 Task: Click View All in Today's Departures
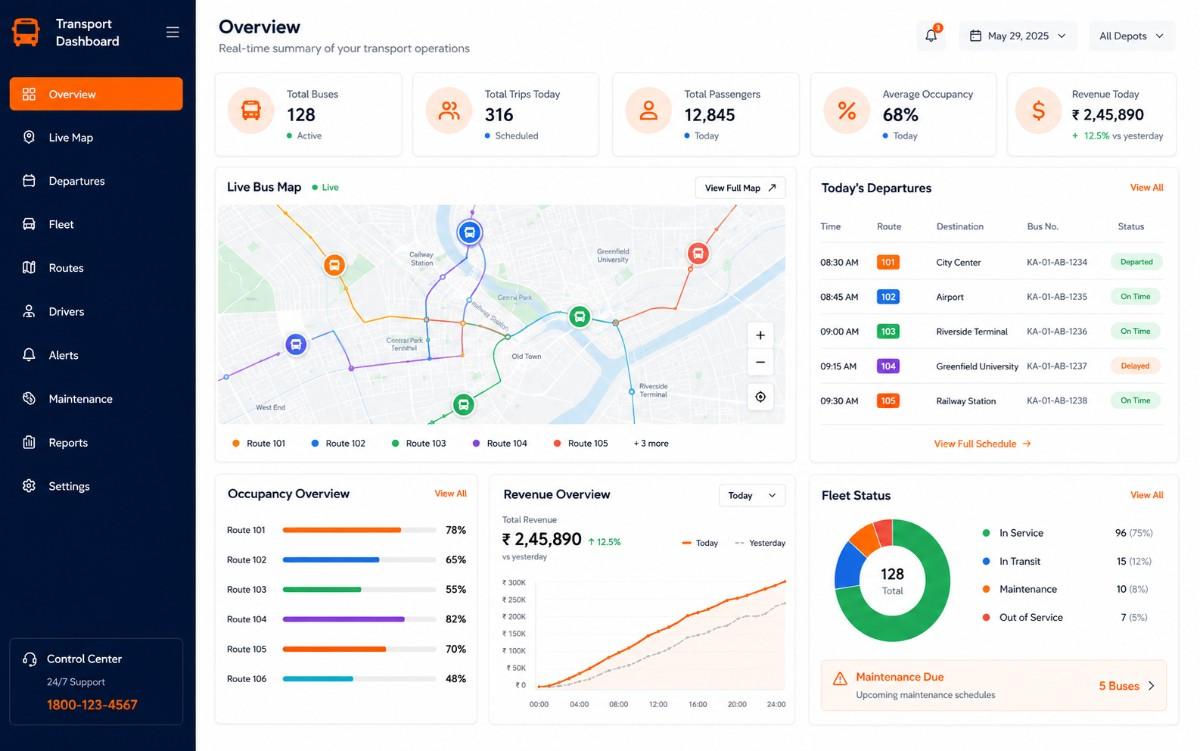(x=1147, y=188)
